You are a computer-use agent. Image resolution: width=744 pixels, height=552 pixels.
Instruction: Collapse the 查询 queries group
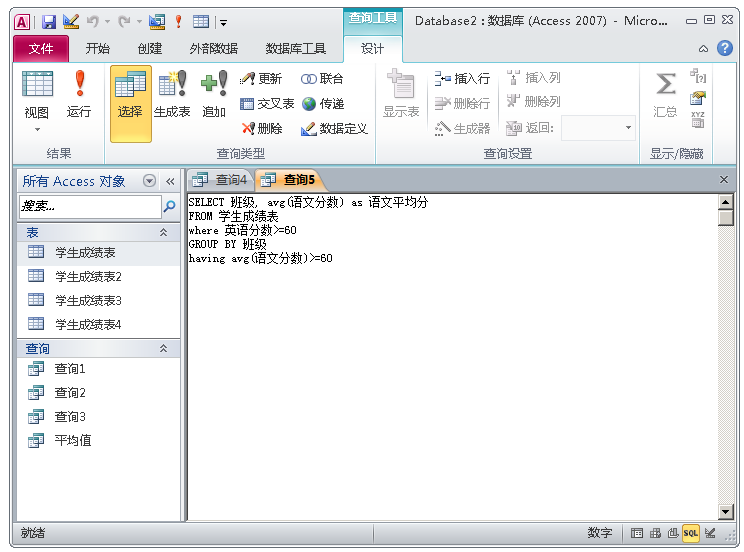(x=163, y=348)
